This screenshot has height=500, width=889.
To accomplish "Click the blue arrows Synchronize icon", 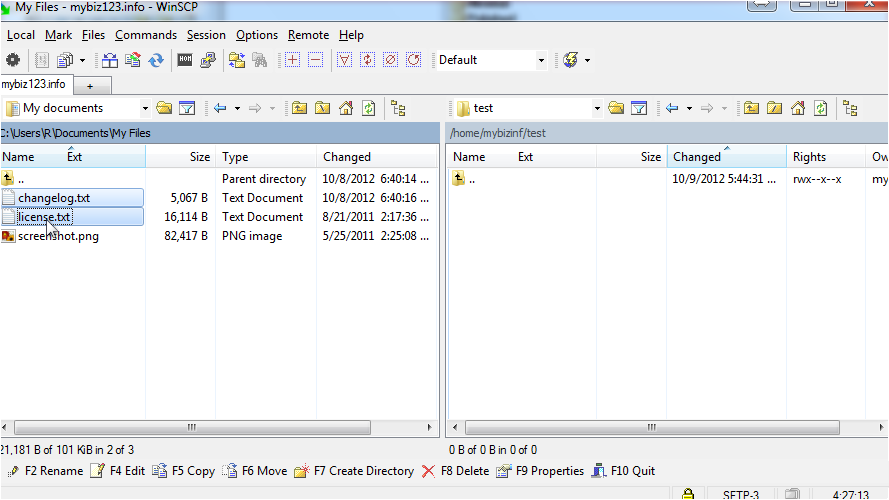I will click(156, 60).
